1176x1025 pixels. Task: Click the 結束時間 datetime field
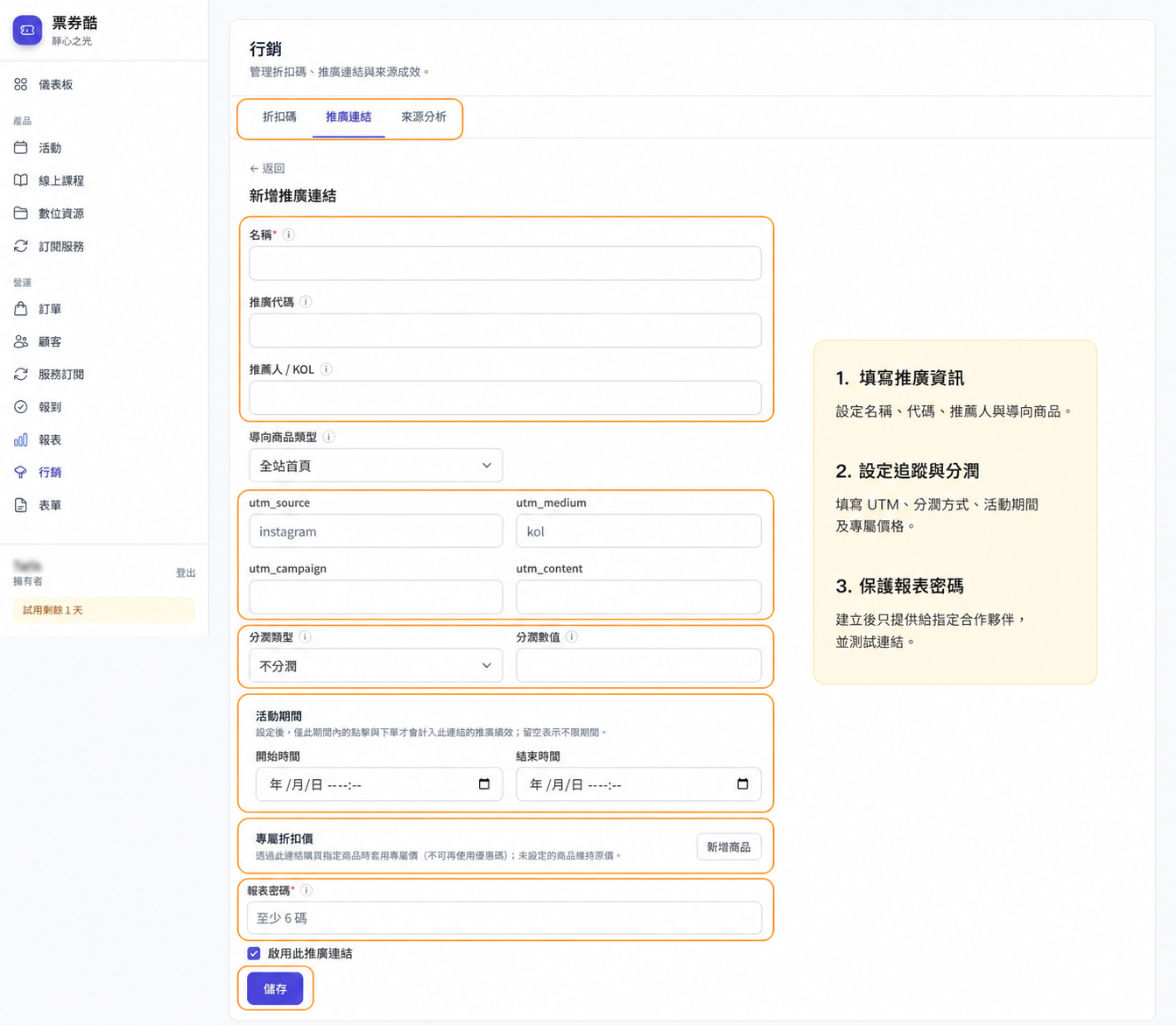point(639,784)
